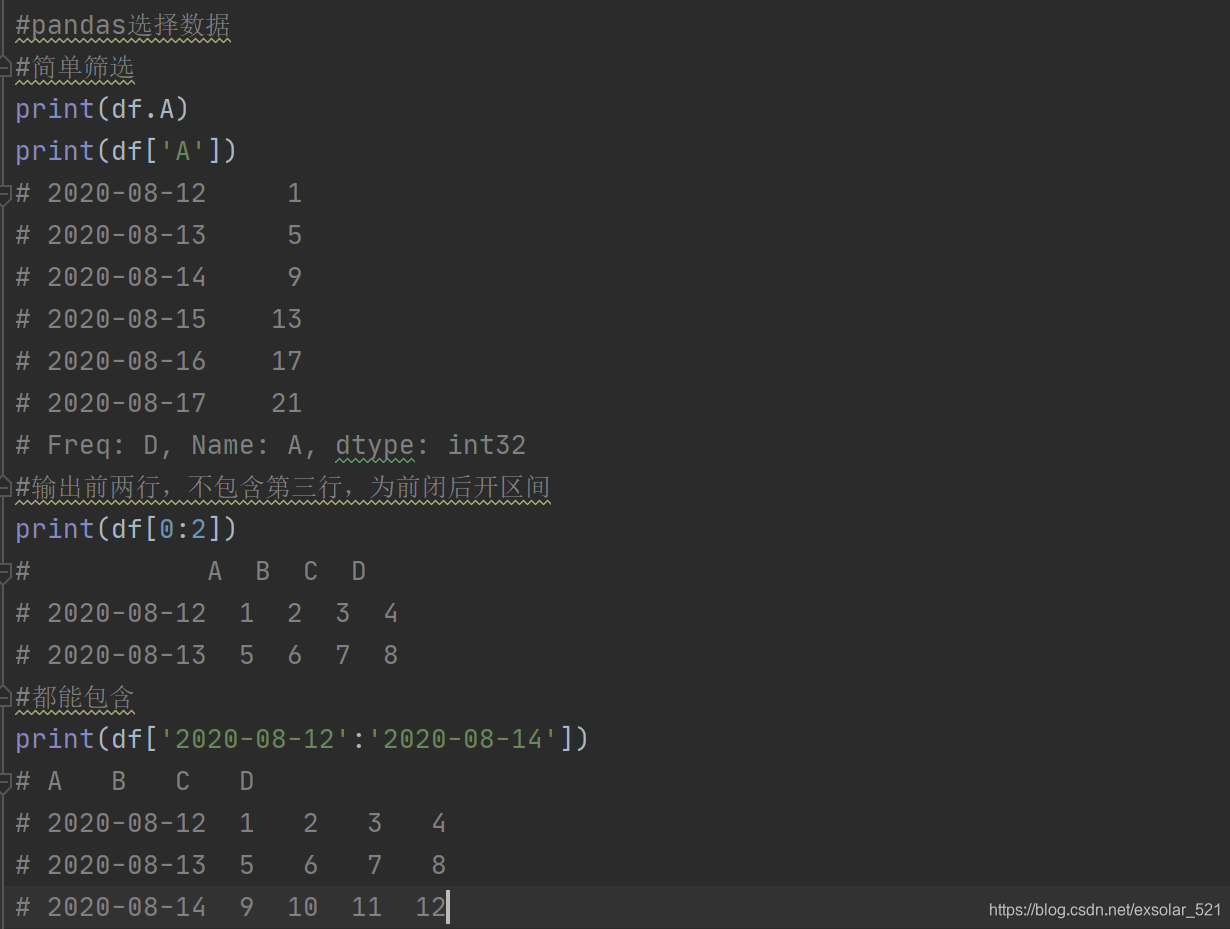Click '# 2020-08-13 5 6 7 8' below print(df[0:2])
The width and height of the screenshot is (1230, 929).
[207, 655]
